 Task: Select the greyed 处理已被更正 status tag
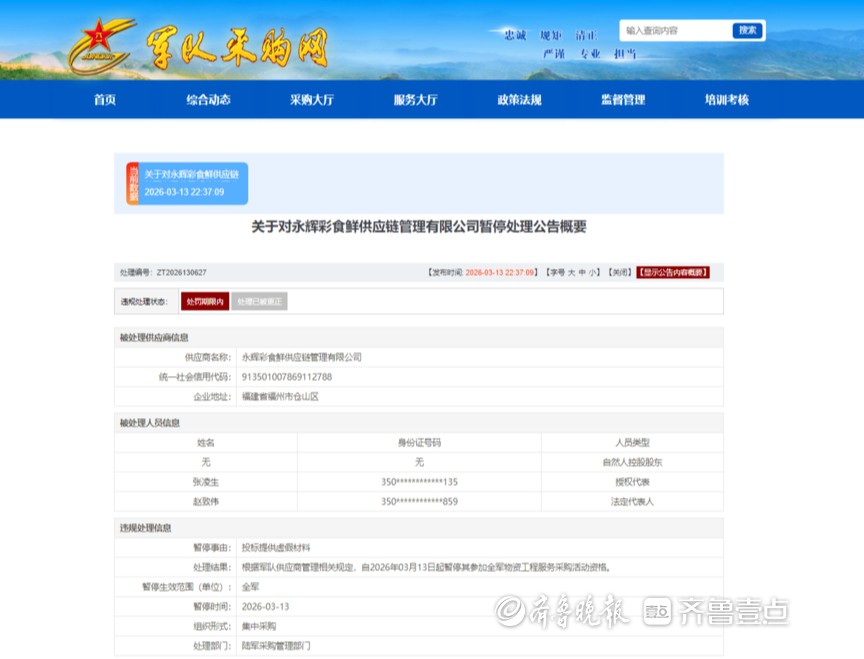(259, 301)
